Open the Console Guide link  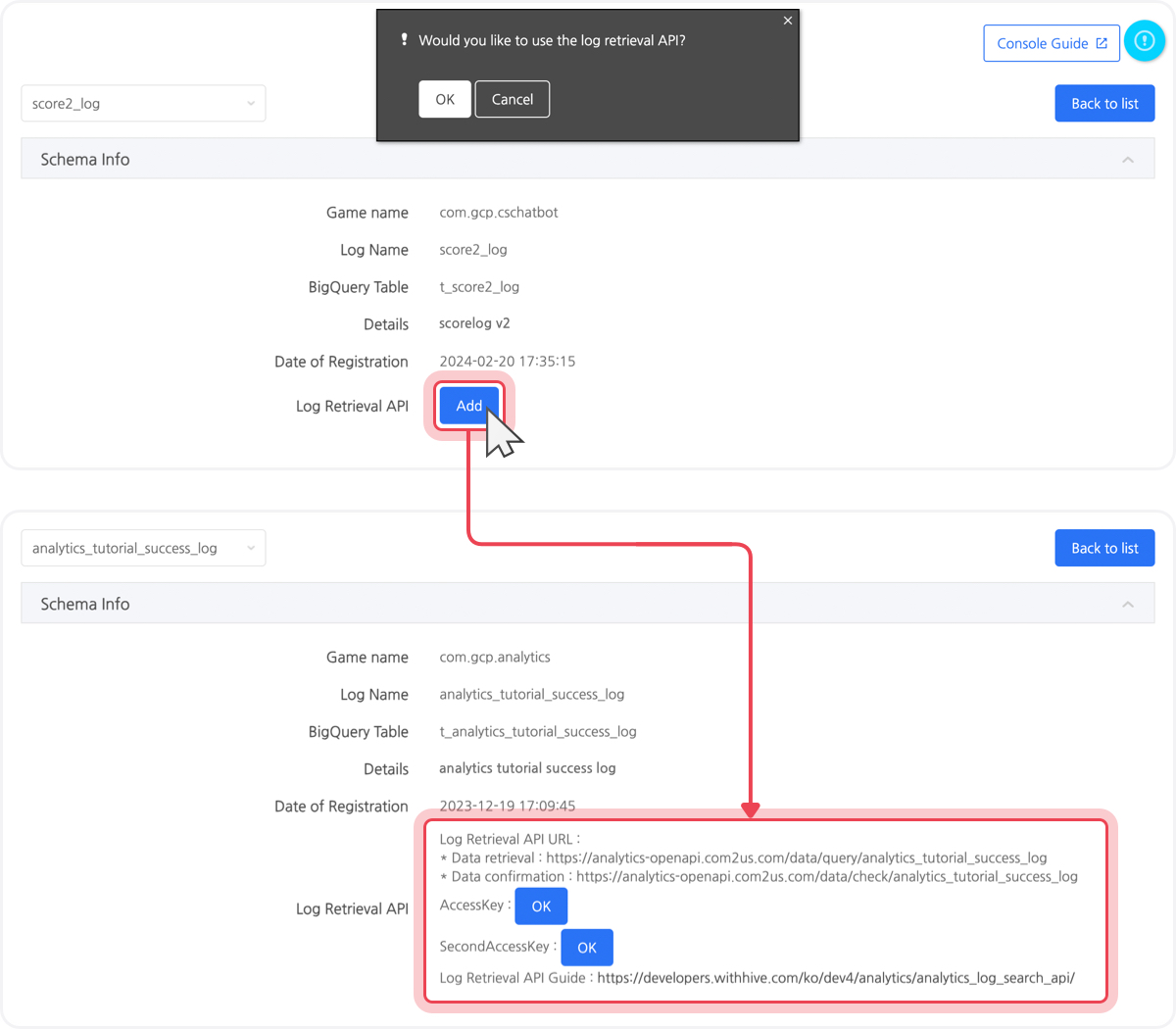tap(1052, 43)
